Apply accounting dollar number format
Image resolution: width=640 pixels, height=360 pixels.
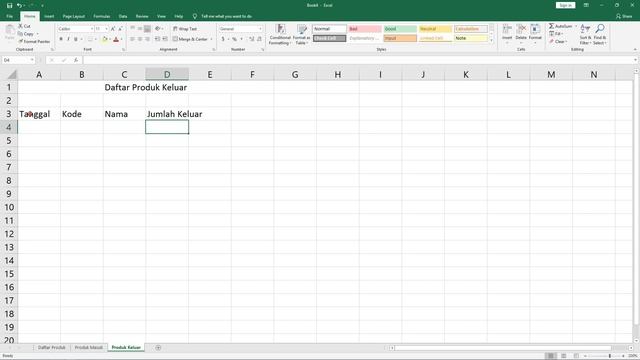(223, 39)
